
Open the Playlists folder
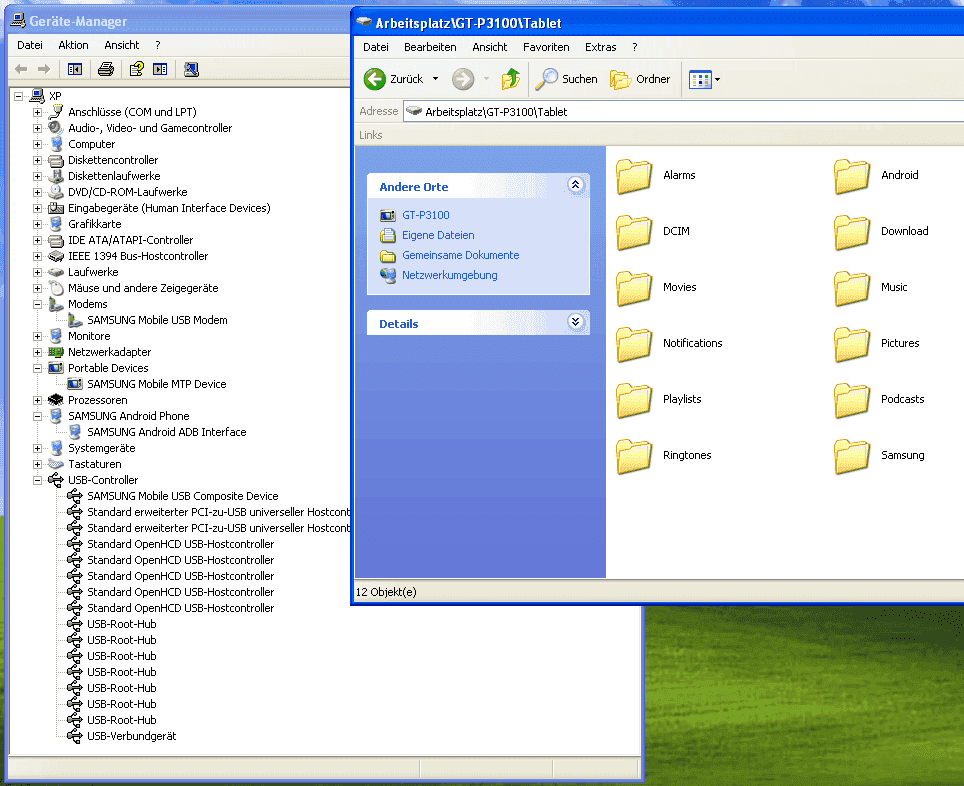point(658,399)
